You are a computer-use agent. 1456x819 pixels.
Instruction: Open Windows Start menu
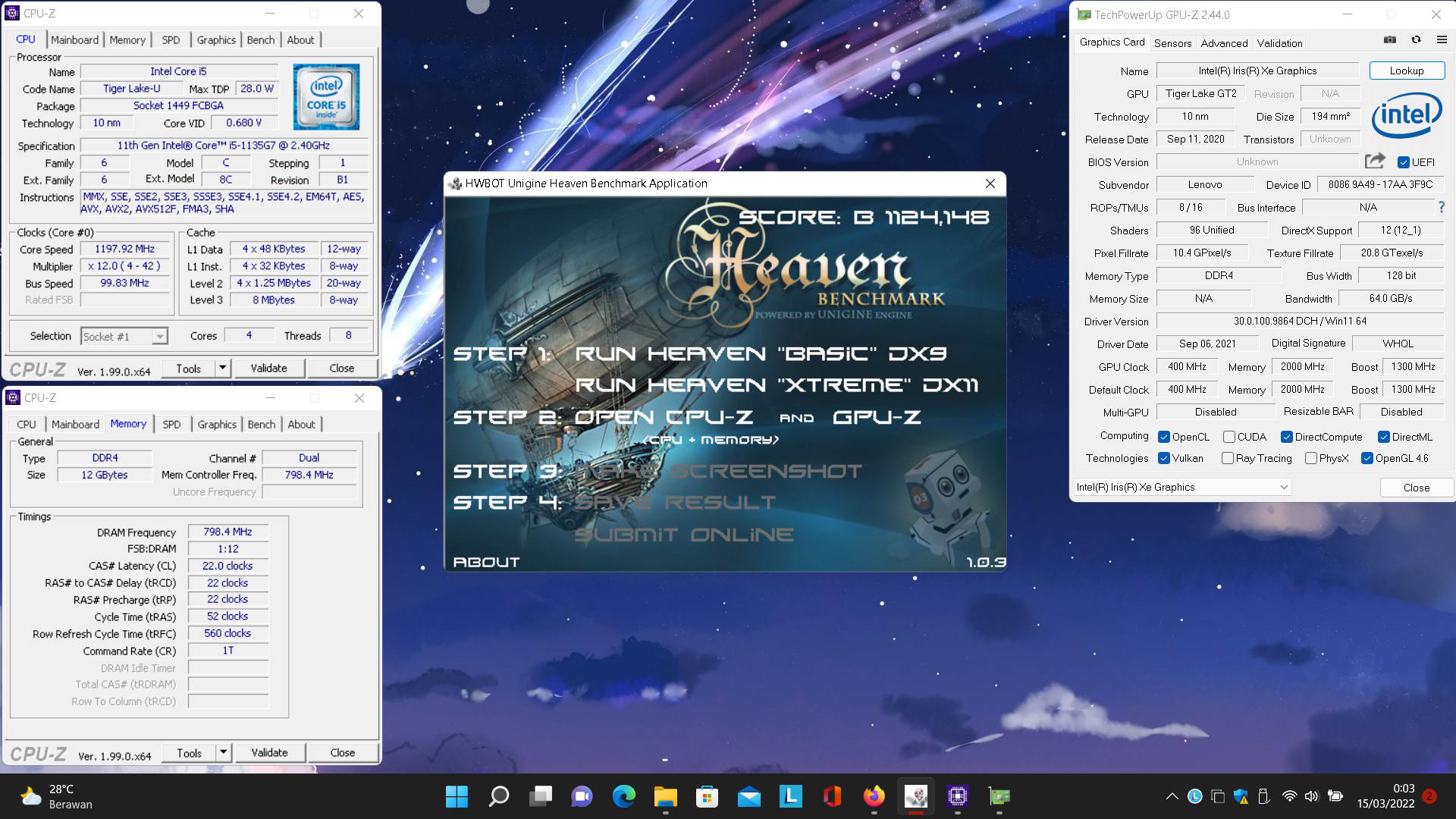tap(457, 796)
